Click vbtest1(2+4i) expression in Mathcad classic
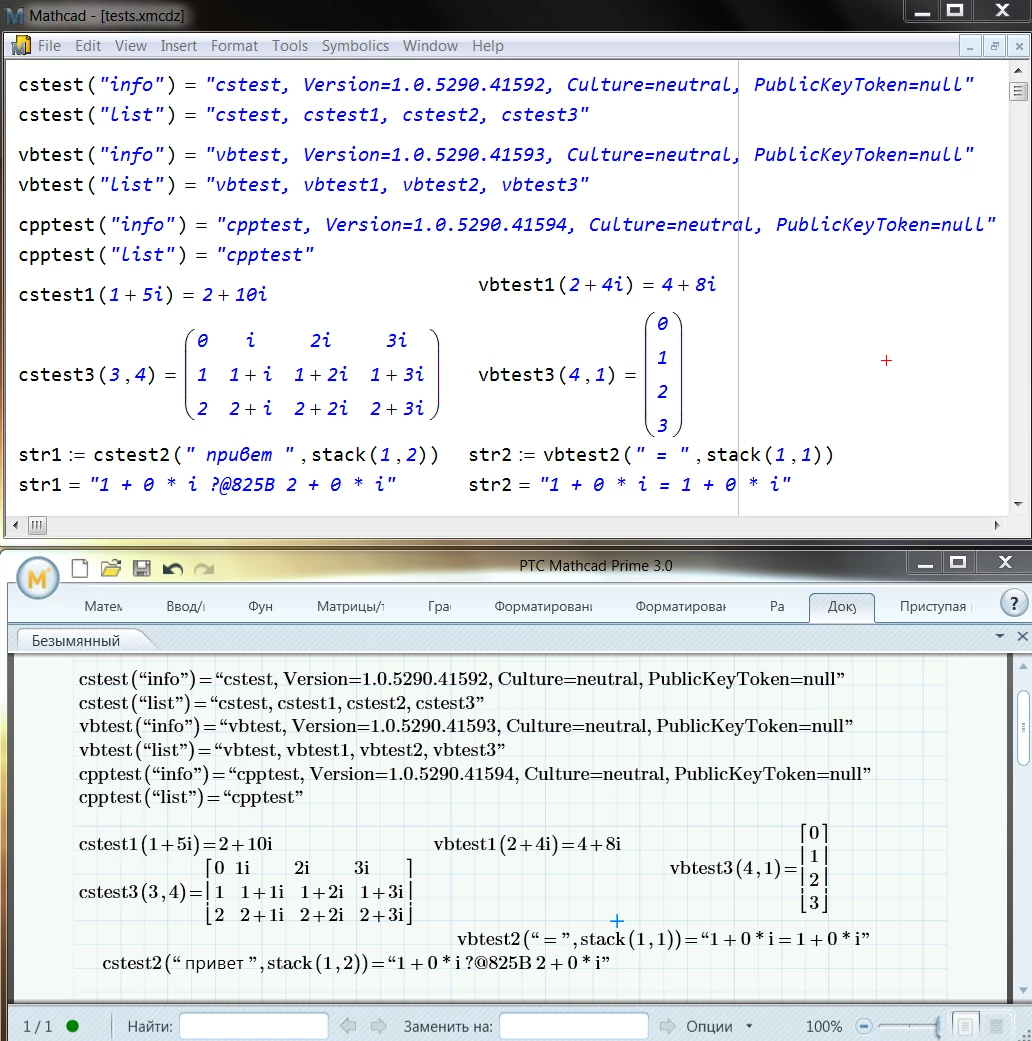This screenshot has height=1041, width=1032. (x=597, y=285)
